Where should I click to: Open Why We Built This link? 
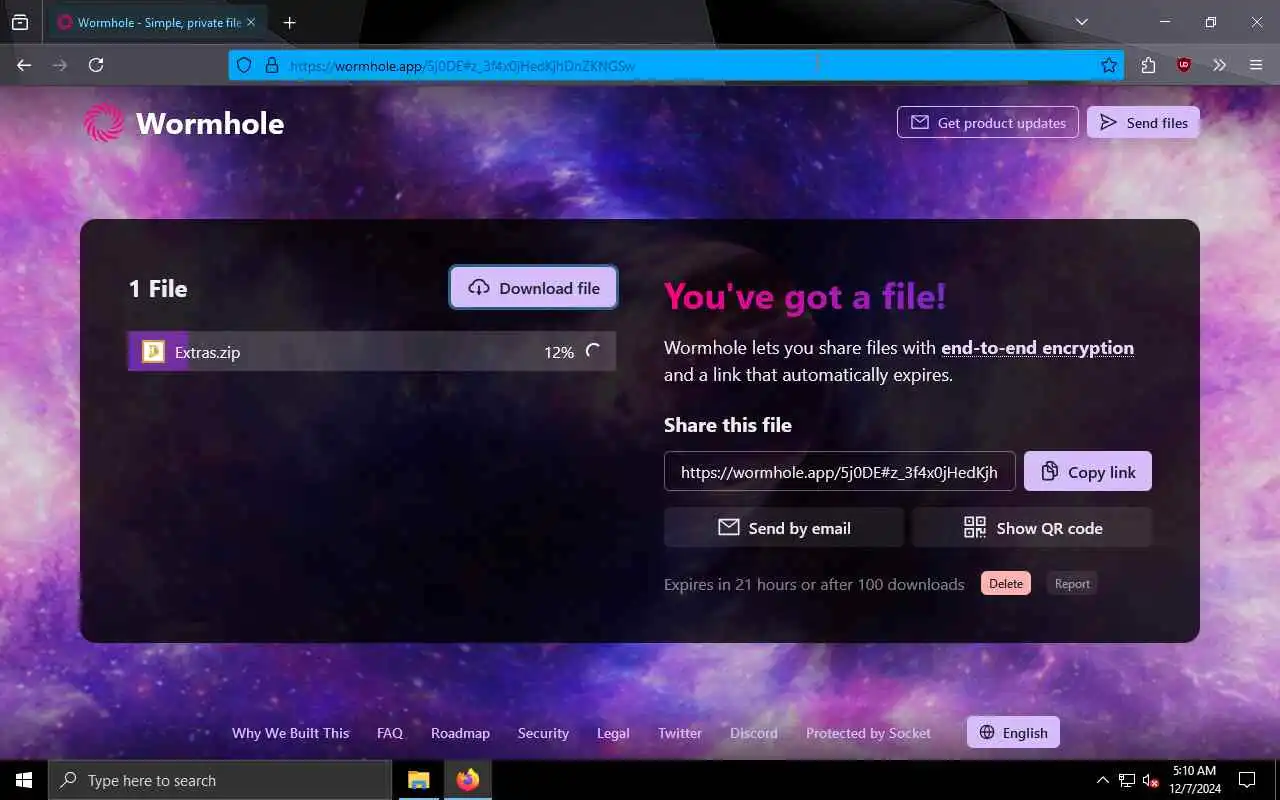click(291, 733)
